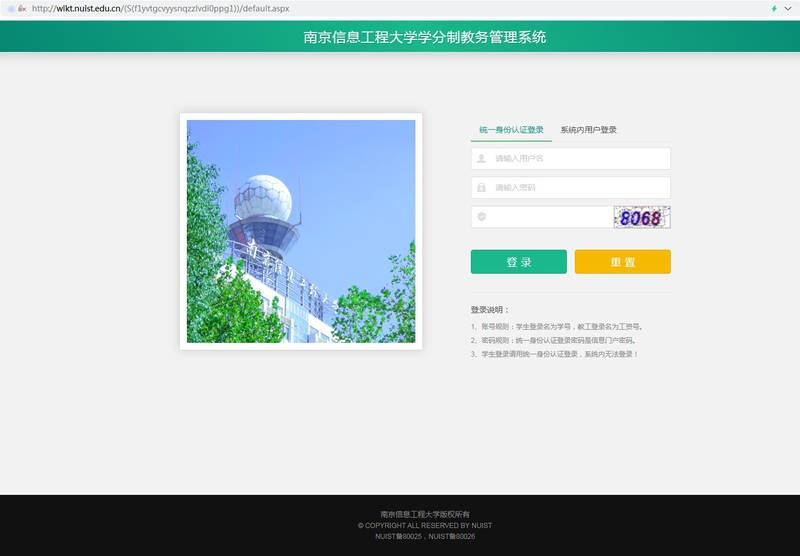Click the green lightning icon in address bar
800x556 pixels.
pos(773,8)
